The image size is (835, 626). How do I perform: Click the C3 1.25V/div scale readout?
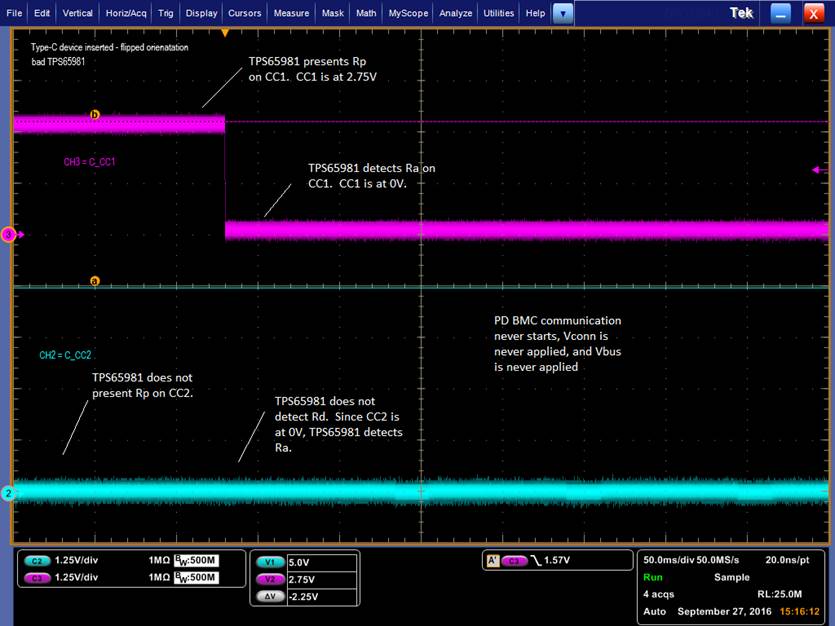(76, 578)
